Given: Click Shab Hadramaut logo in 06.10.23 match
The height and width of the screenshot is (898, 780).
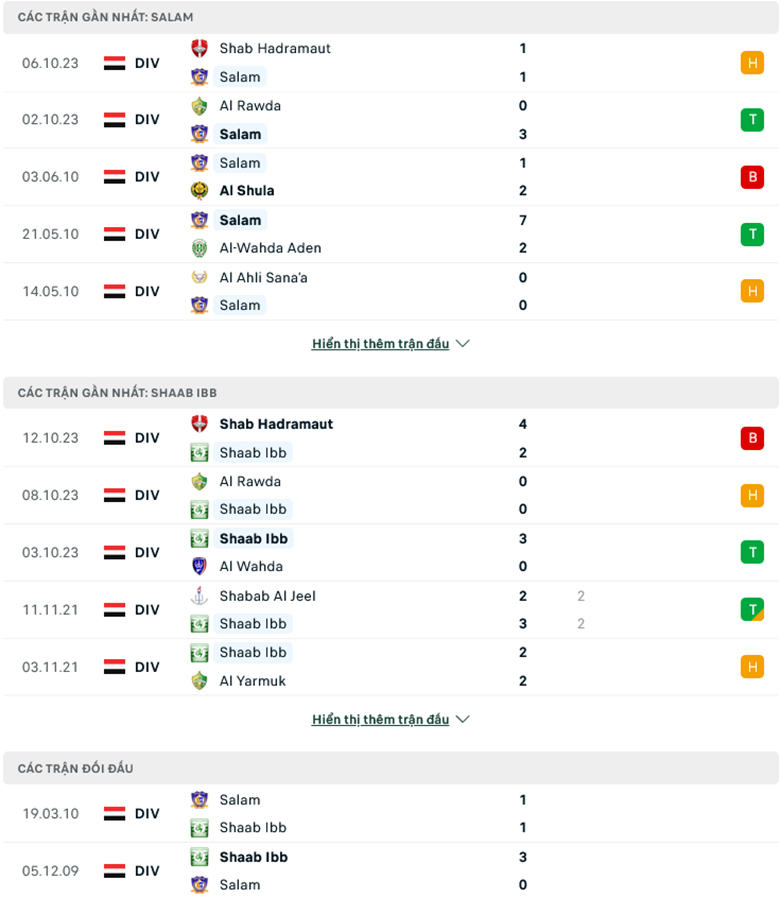Looking at the screenshot, I should (x=199, y=48).
